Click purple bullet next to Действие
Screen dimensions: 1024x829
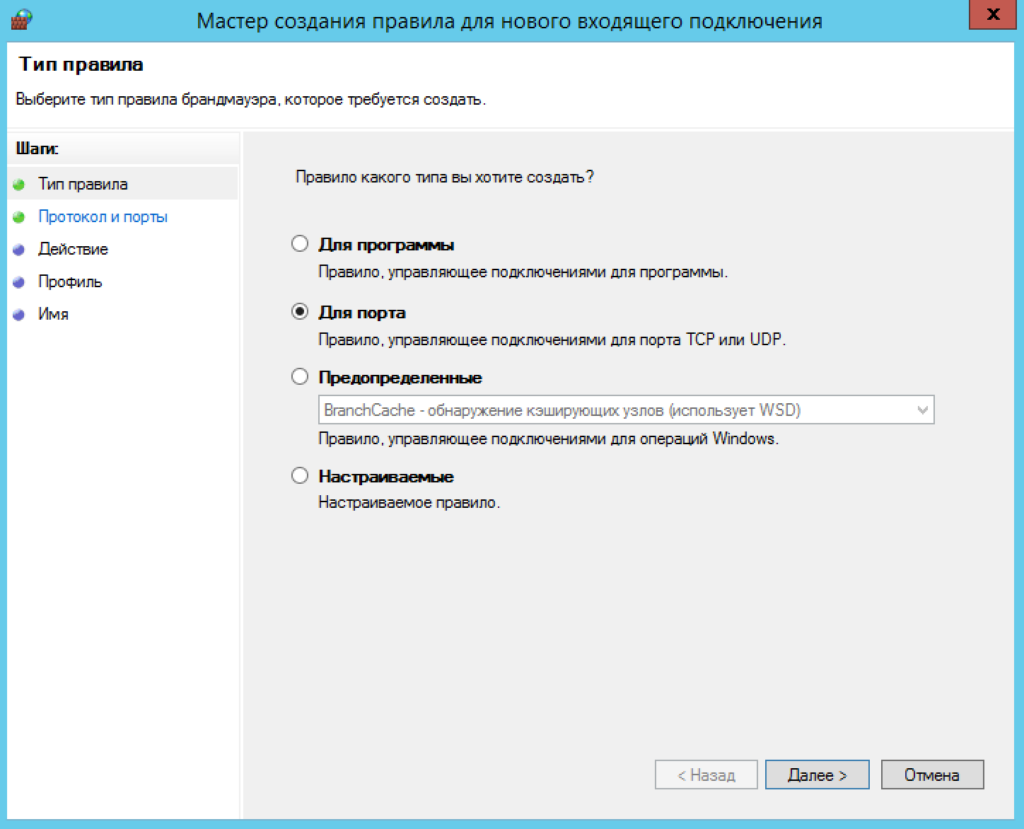(x=19, y=250)
